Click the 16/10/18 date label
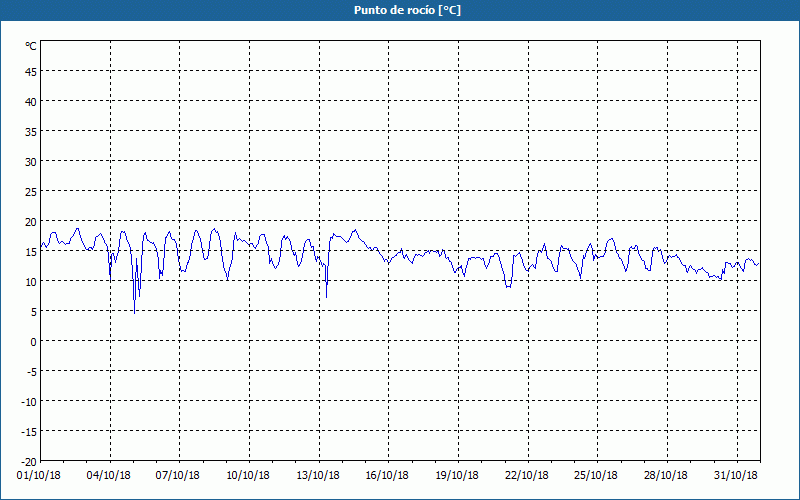The width and height of the screenshot is (800, 500). [387, 476]
